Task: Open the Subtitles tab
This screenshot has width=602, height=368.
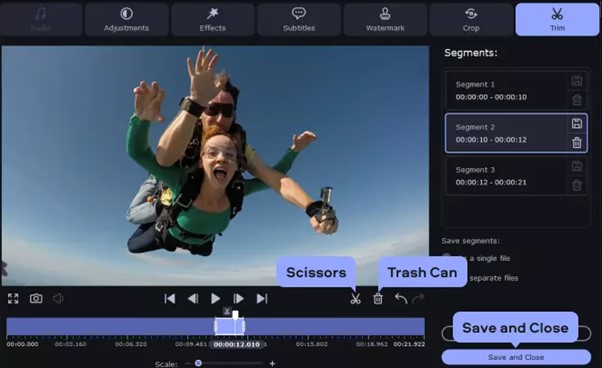Action: click(299, 19)
